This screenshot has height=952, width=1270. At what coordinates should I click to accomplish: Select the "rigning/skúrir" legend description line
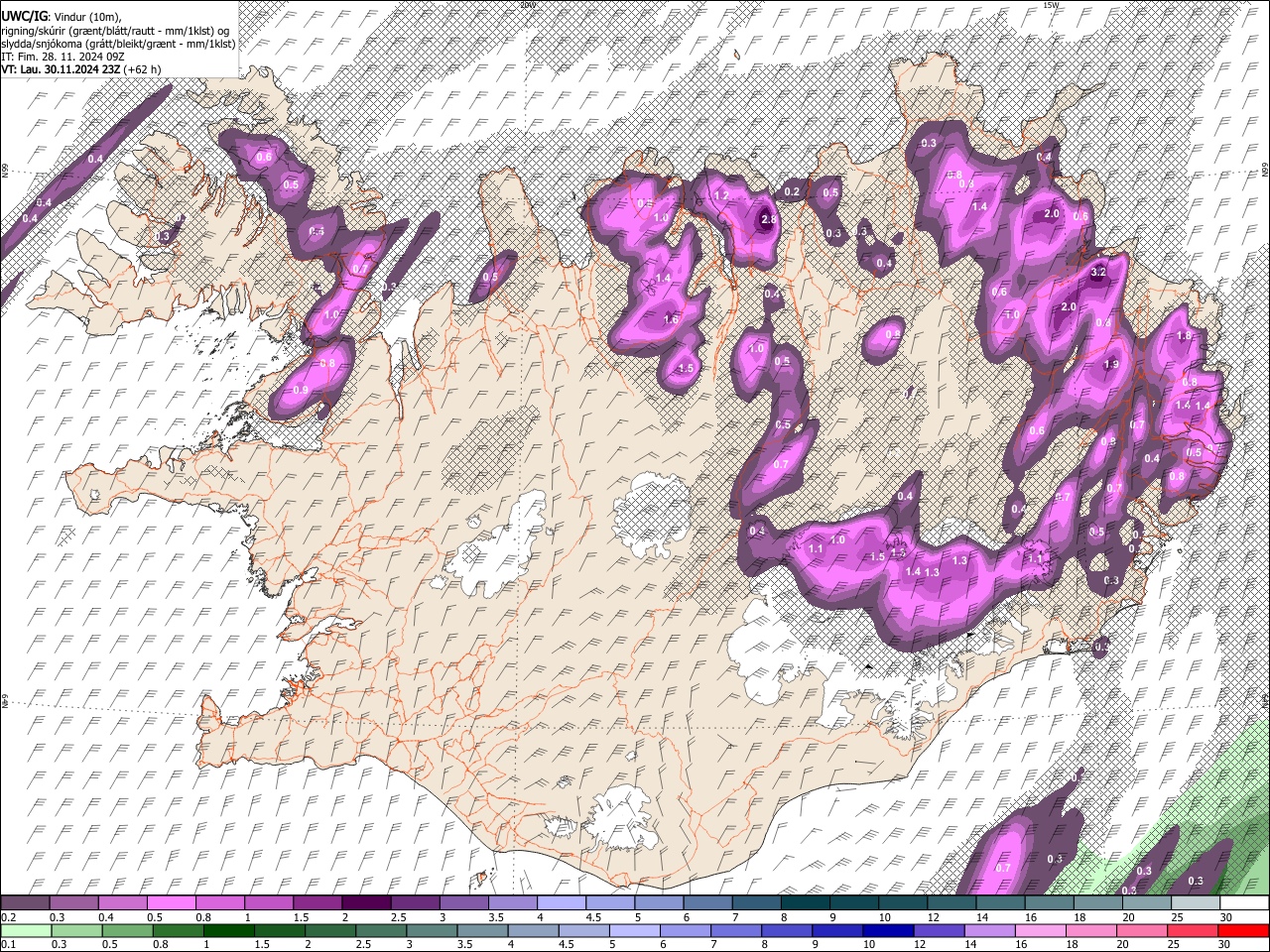(x=117, y=30)
